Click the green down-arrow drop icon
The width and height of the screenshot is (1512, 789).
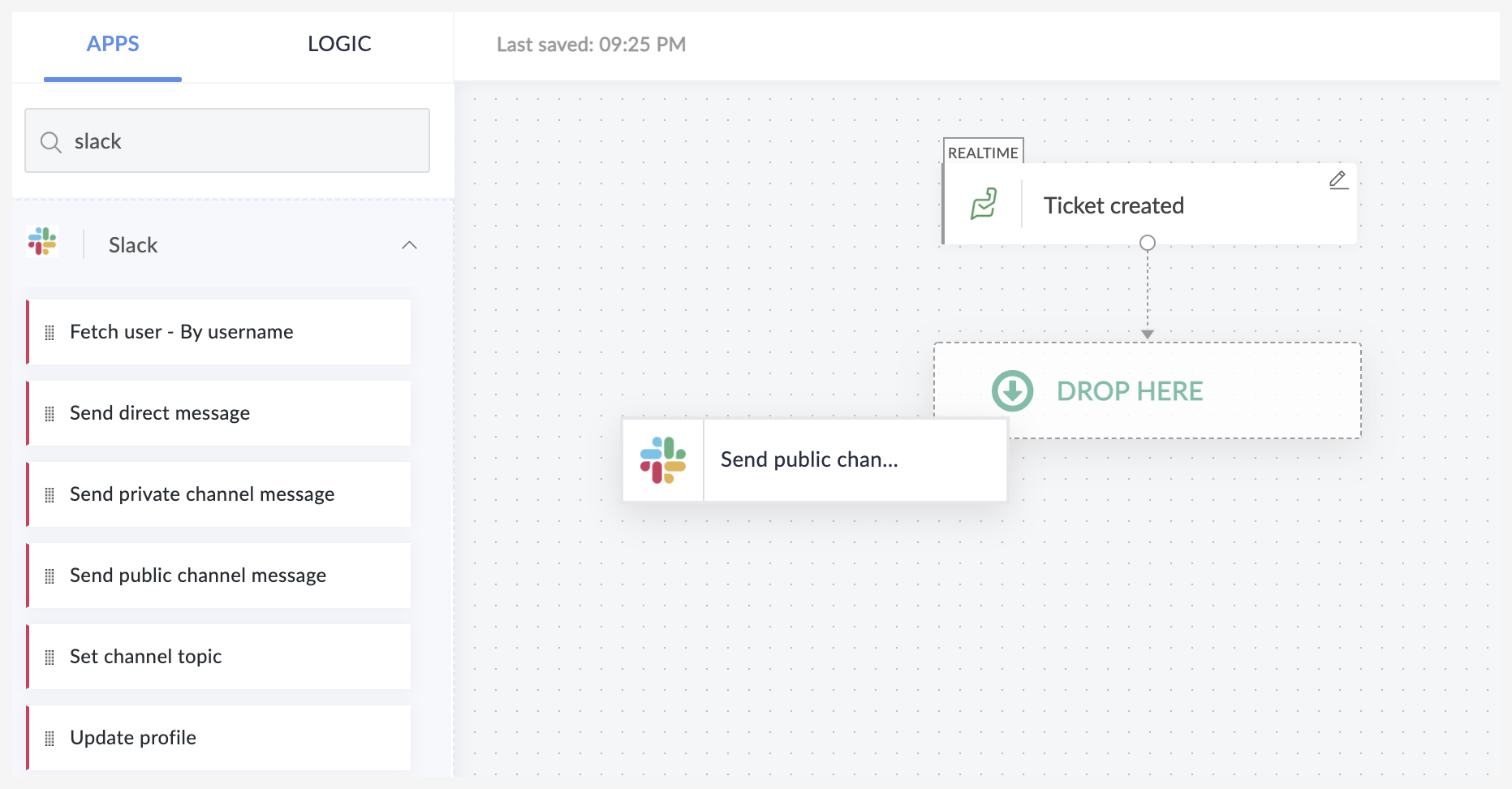tap(1012, 391)
